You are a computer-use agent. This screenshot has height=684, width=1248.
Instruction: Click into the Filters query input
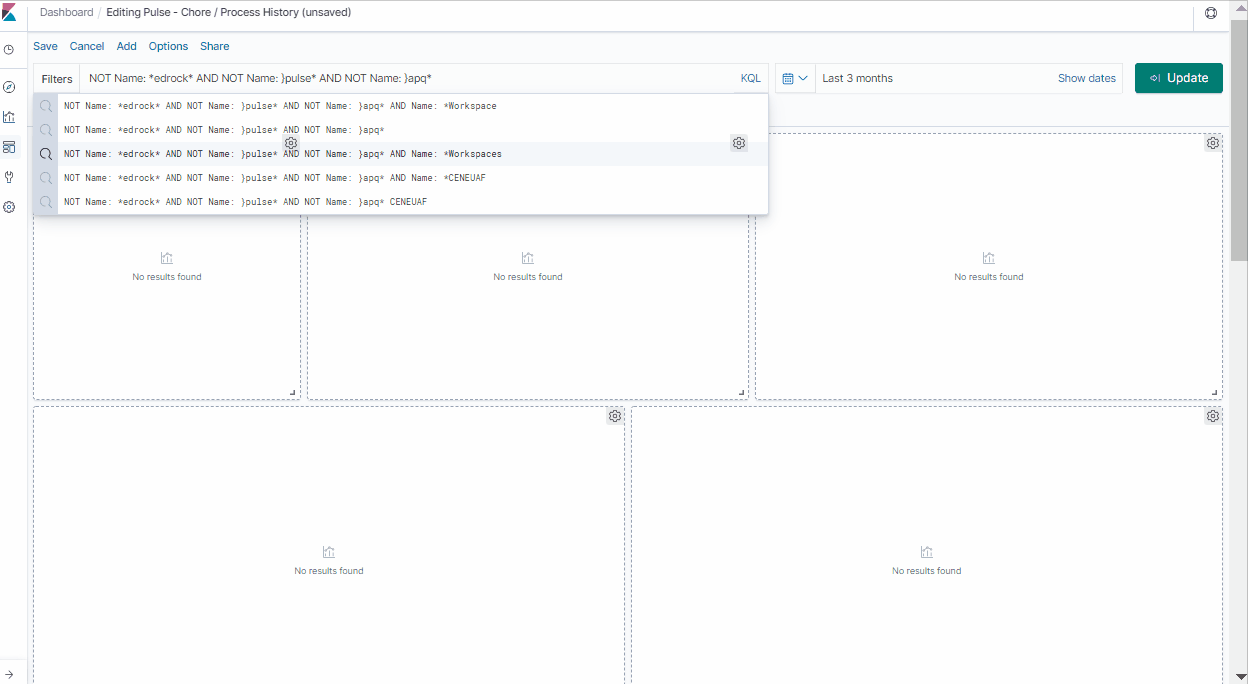point(400,78)
